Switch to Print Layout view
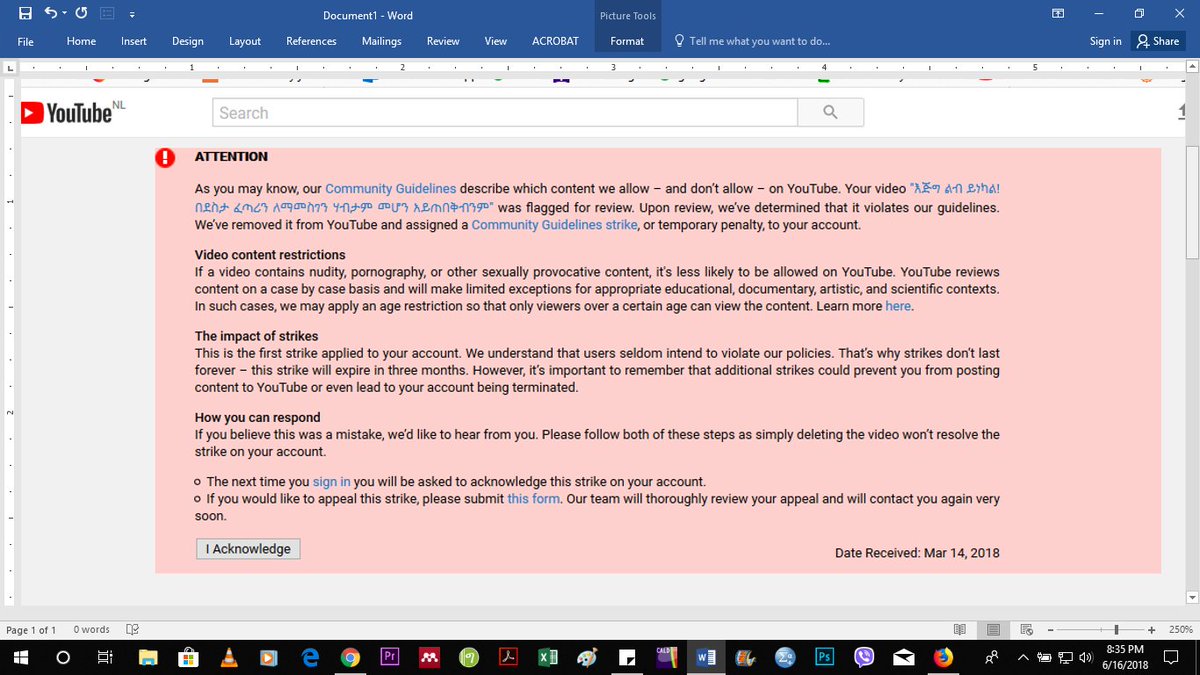 pyautogui.click(x=993, y=629)
